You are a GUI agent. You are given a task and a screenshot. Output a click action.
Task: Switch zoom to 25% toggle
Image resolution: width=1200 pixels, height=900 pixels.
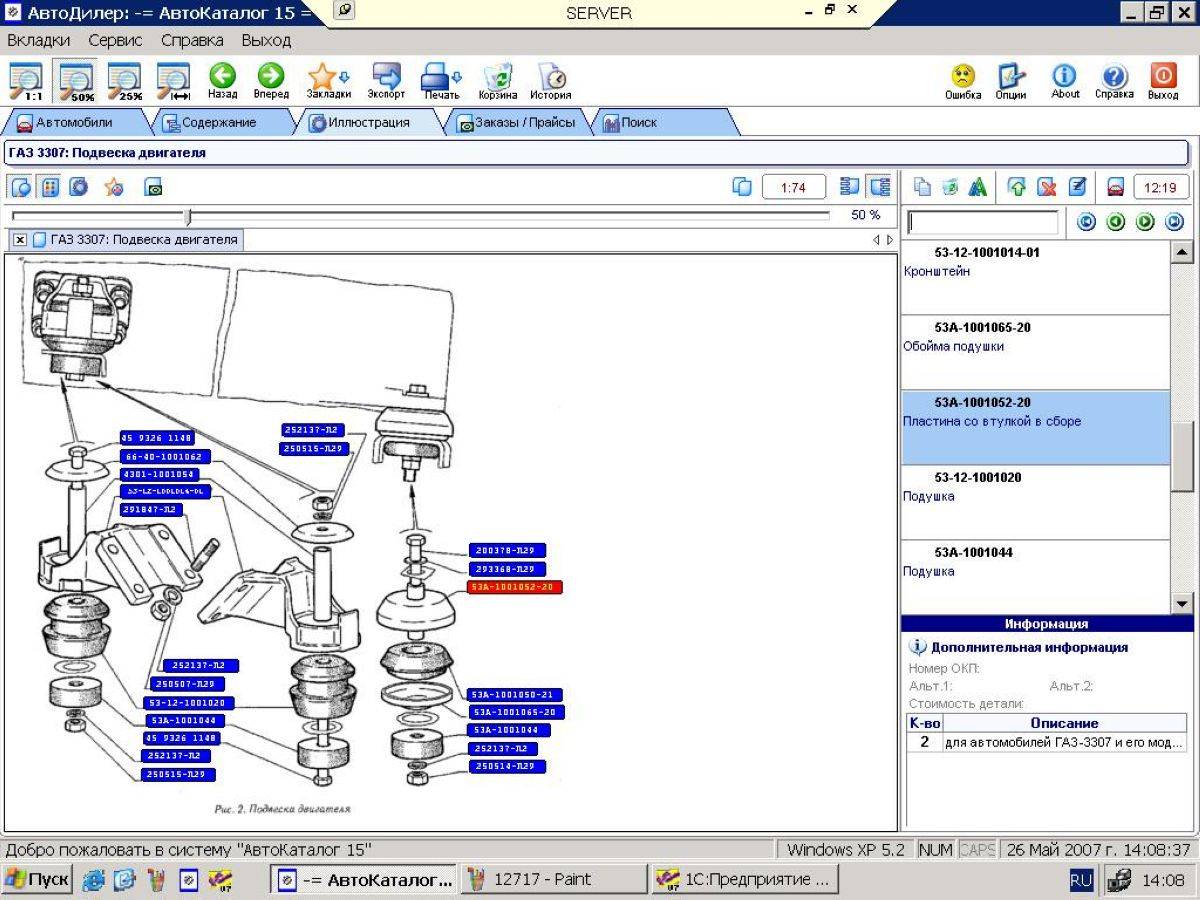coord(125,81)
